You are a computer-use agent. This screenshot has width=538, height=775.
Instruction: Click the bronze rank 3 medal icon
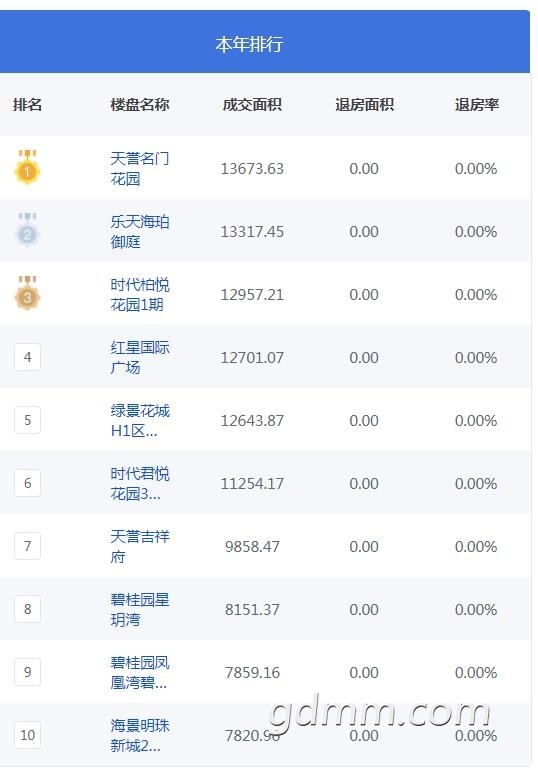[x=27, y=293]
